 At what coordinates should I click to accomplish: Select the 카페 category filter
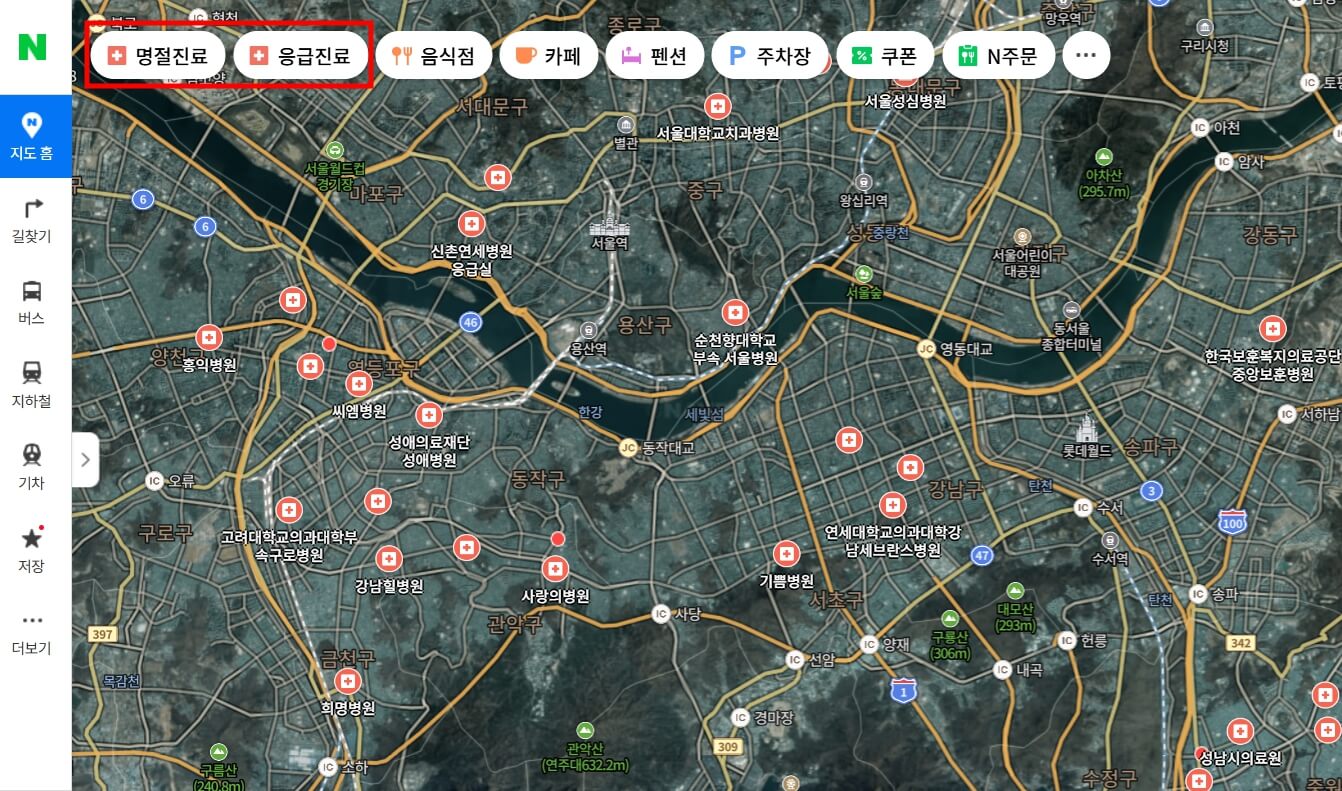(550, 55)
